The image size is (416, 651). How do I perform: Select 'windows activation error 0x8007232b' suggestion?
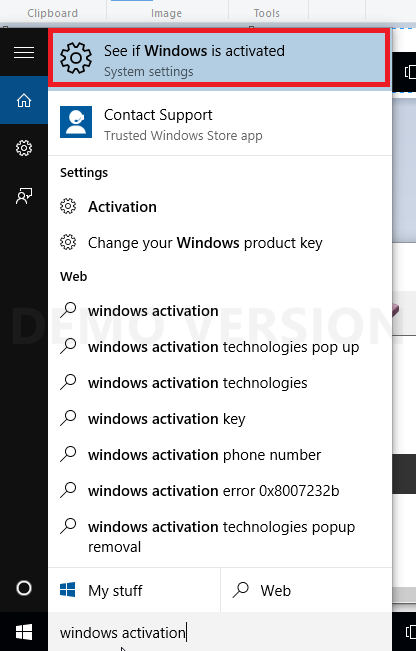(x=220, y=491)
